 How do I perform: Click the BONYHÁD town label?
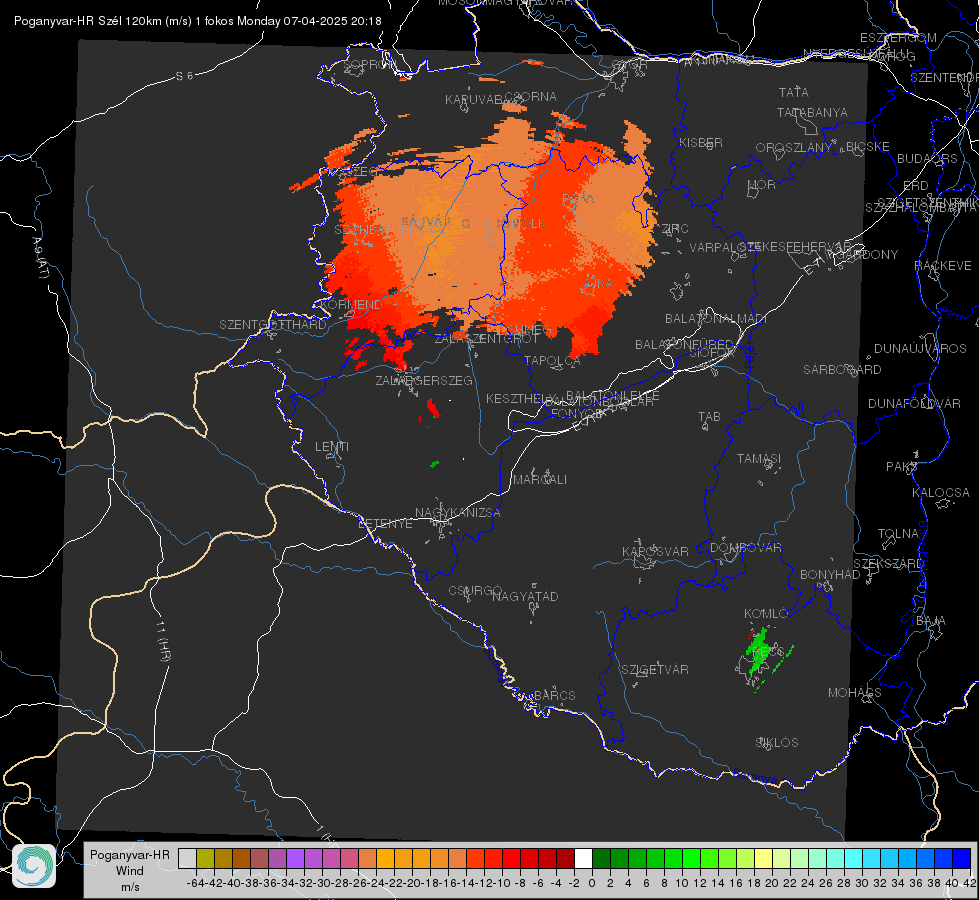pos(830,575)
